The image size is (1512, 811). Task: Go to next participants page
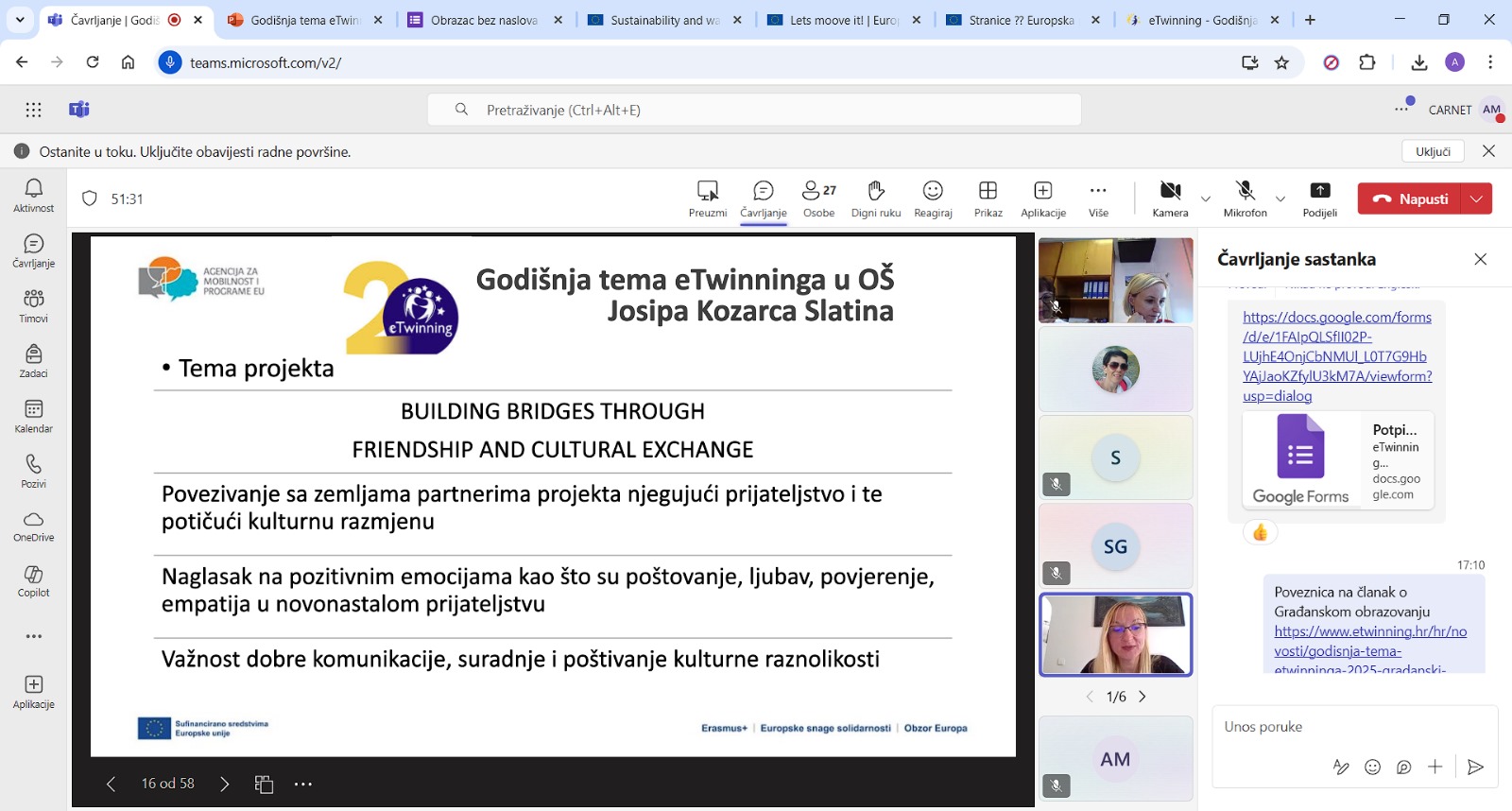[1142, 697]
